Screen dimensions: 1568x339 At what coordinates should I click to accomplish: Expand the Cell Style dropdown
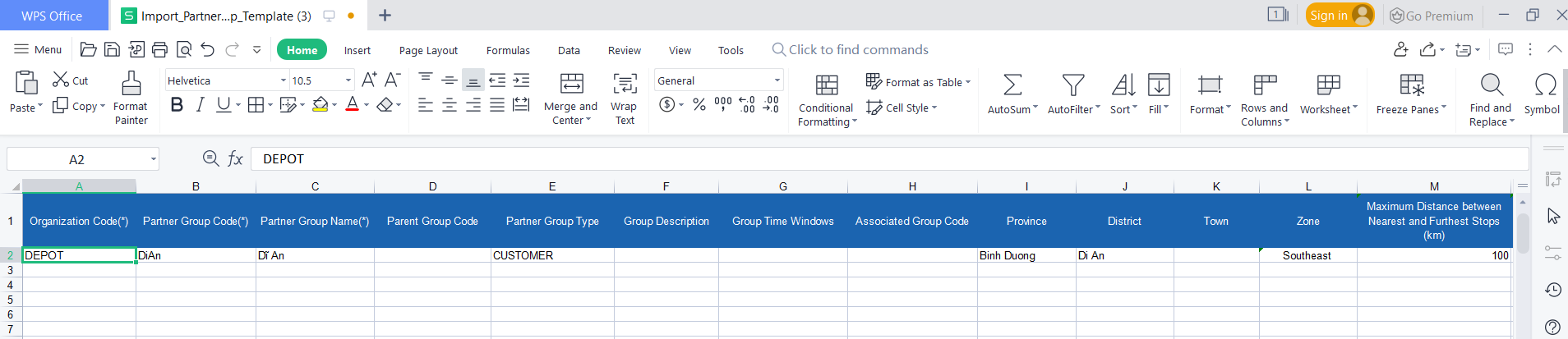coord(934,108)
